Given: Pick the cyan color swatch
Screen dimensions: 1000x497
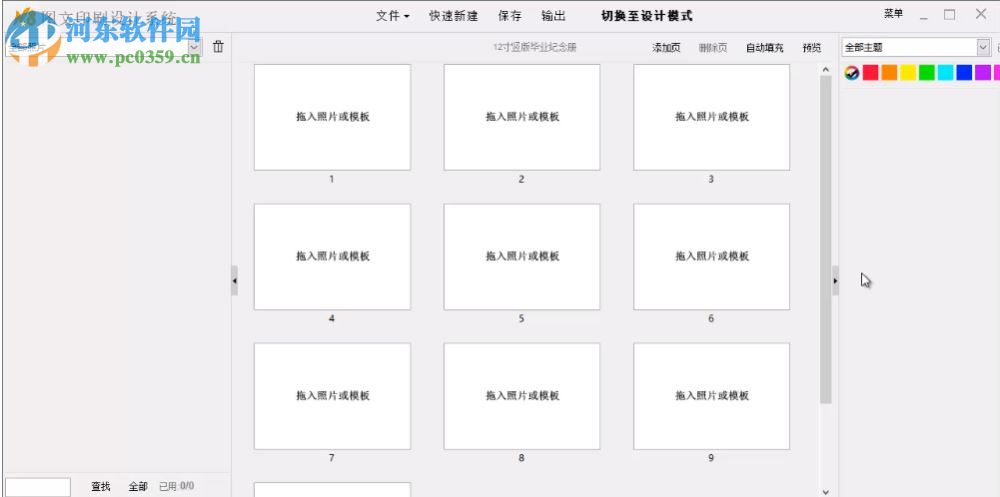Looking at the screenshot, I should coord(946,73).
